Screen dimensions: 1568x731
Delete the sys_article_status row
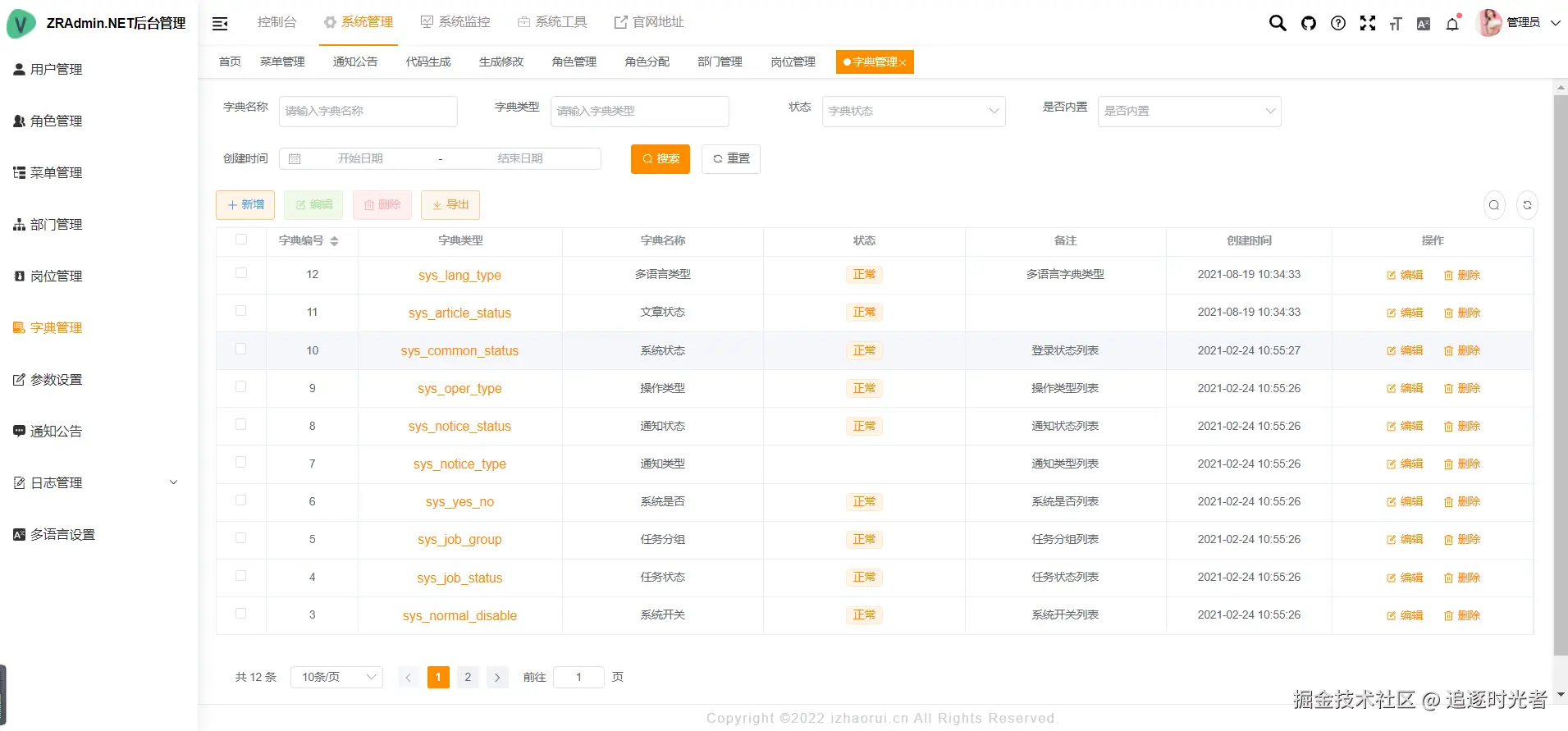tap(1462, 313)
